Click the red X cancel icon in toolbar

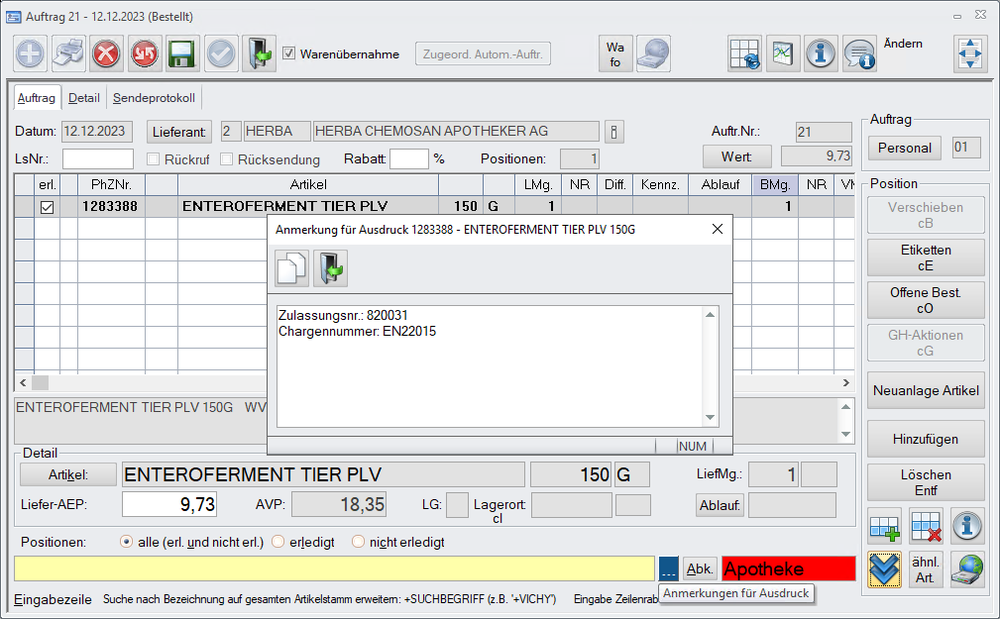point(106,54)
